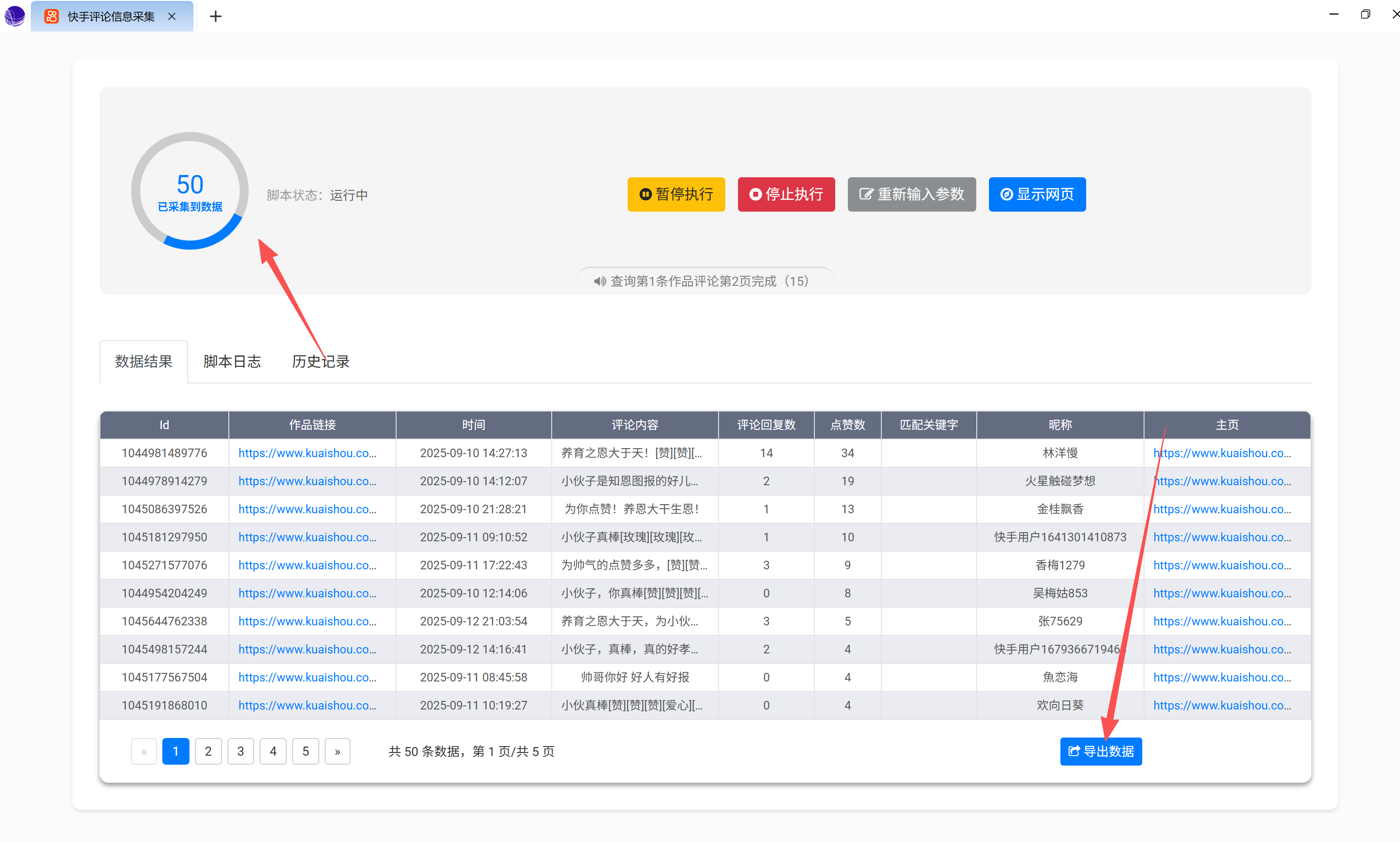Click the 评论内容 column header

tap(635, 425)
